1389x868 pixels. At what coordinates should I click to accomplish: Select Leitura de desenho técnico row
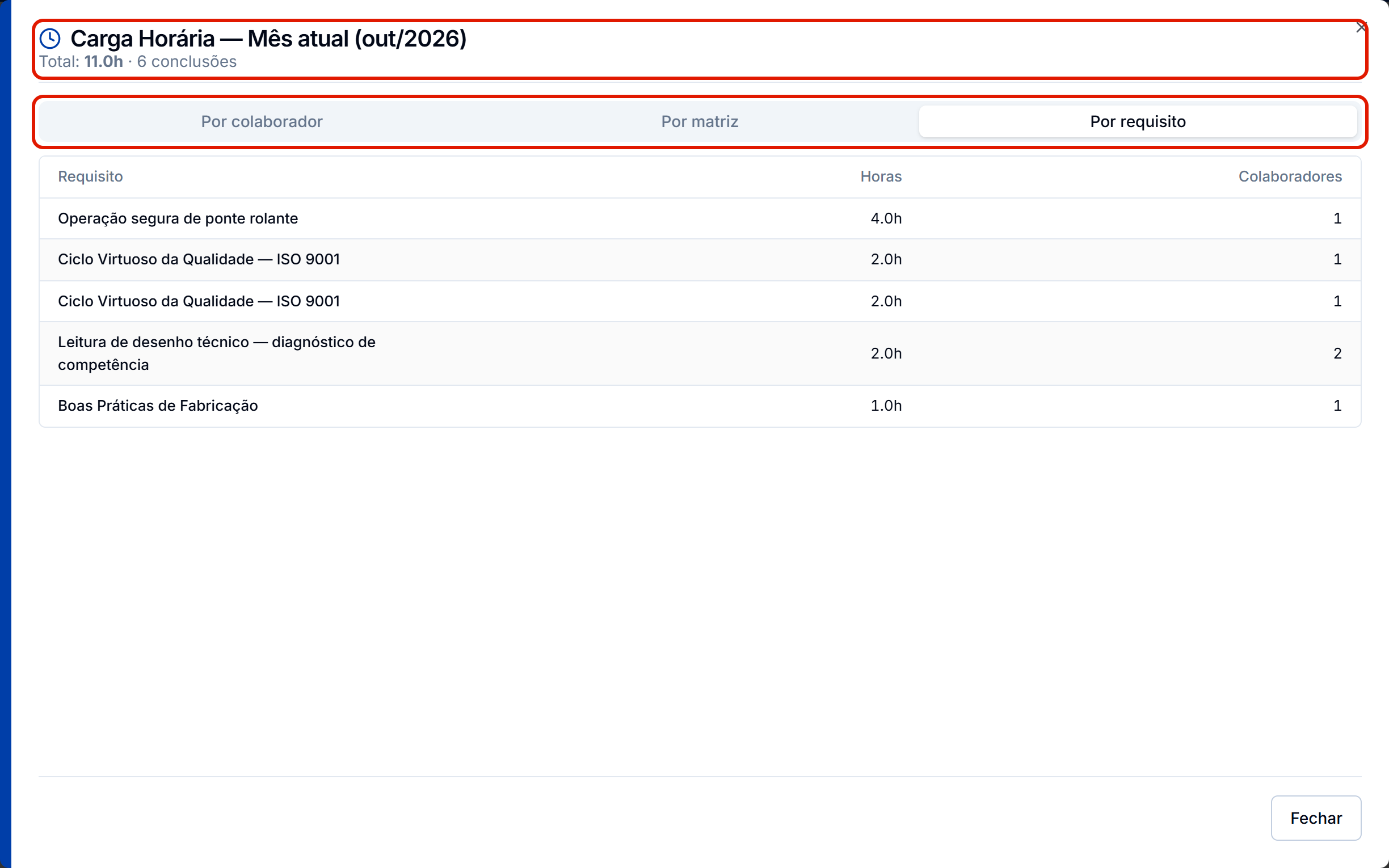[x=700, y=353]
